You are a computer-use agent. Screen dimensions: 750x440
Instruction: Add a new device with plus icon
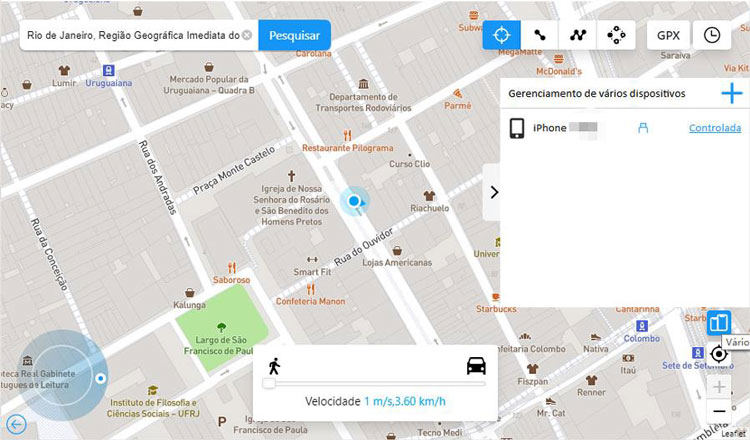pos(732,94)
